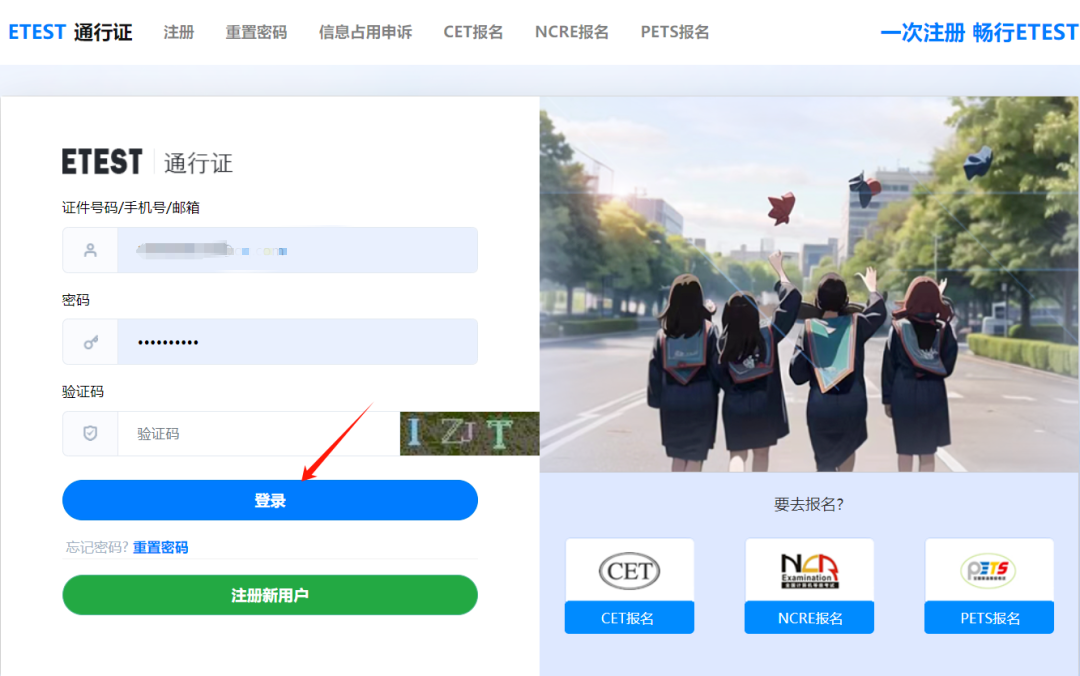1080x676 pixels.
Task: Select the CET logo card under 要去报名
Action: pyautogui.click(x=629, y=570)
